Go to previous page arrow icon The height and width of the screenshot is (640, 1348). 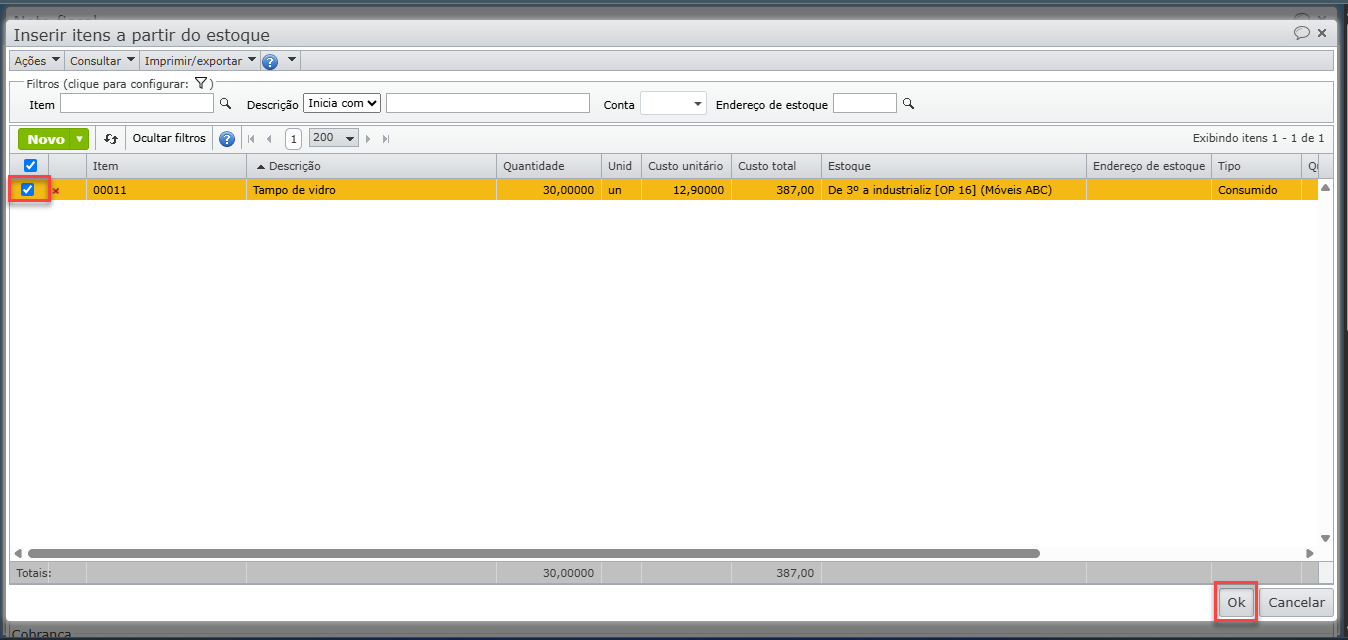(x=269, y=139)
